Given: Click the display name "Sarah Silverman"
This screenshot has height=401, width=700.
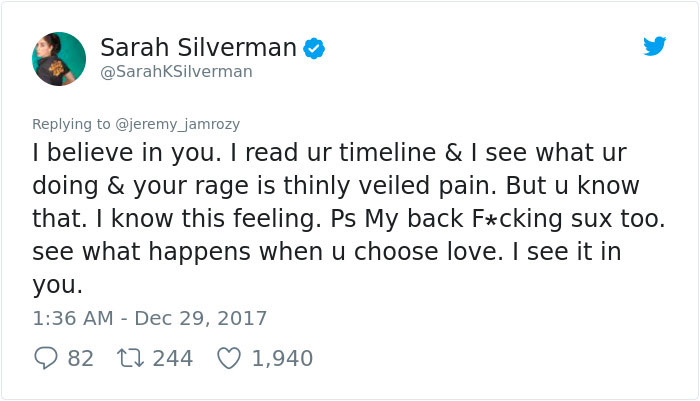Looking at the screenshot, I should pyautogui.click(x=198, y=47).
